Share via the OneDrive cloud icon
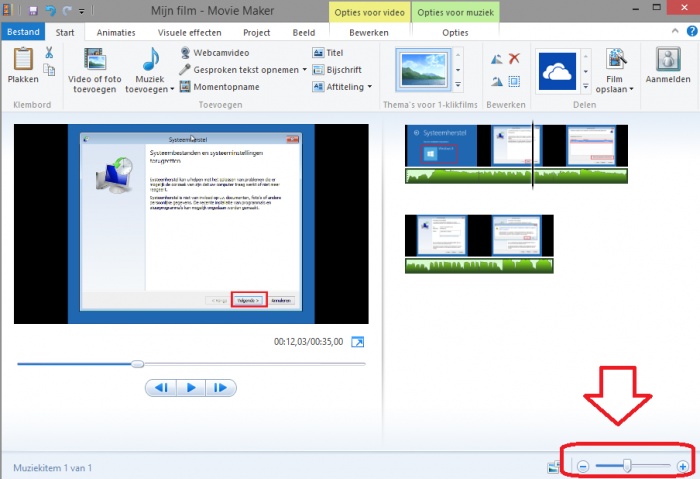This screenshot has width=700, height=479. [557, 71]
